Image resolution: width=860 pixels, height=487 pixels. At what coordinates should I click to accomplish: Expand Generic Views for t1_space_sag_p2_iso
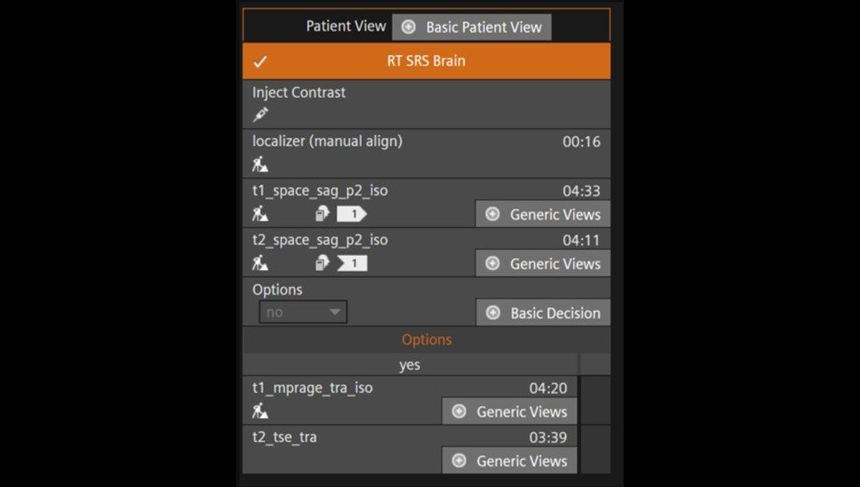click(542, 214)
